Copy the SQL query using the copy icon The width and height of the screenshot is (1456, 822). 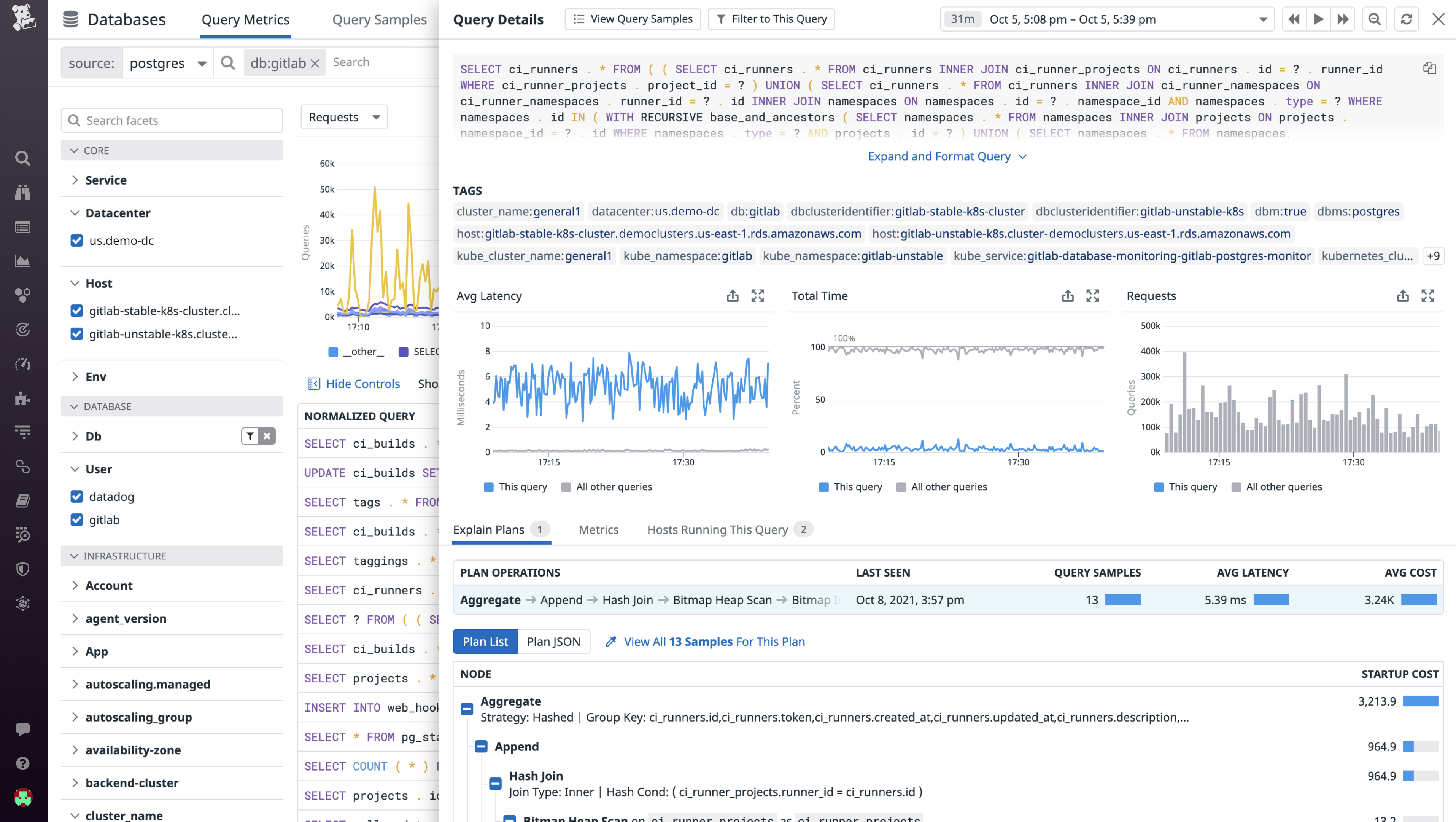pos(1430,68)
